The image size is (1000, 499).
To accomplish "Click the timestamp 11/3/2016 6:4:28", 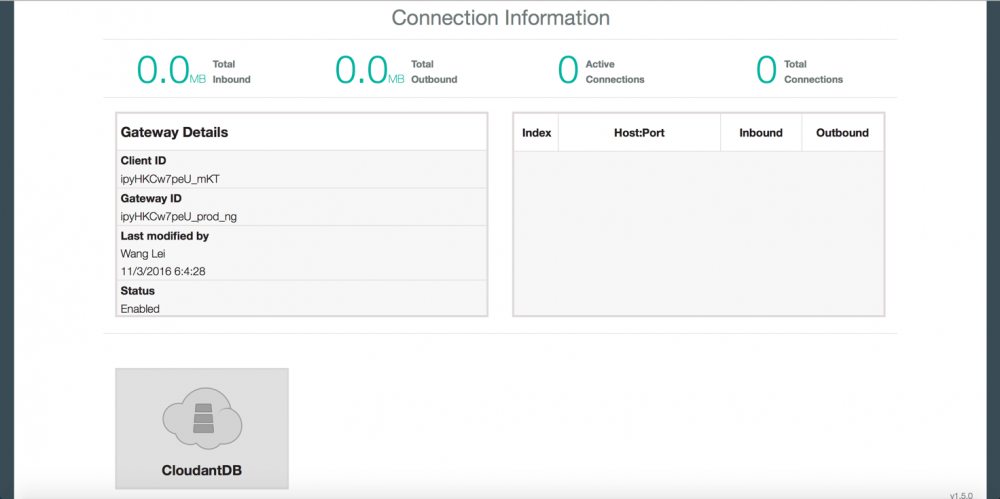I will point(163,272).
